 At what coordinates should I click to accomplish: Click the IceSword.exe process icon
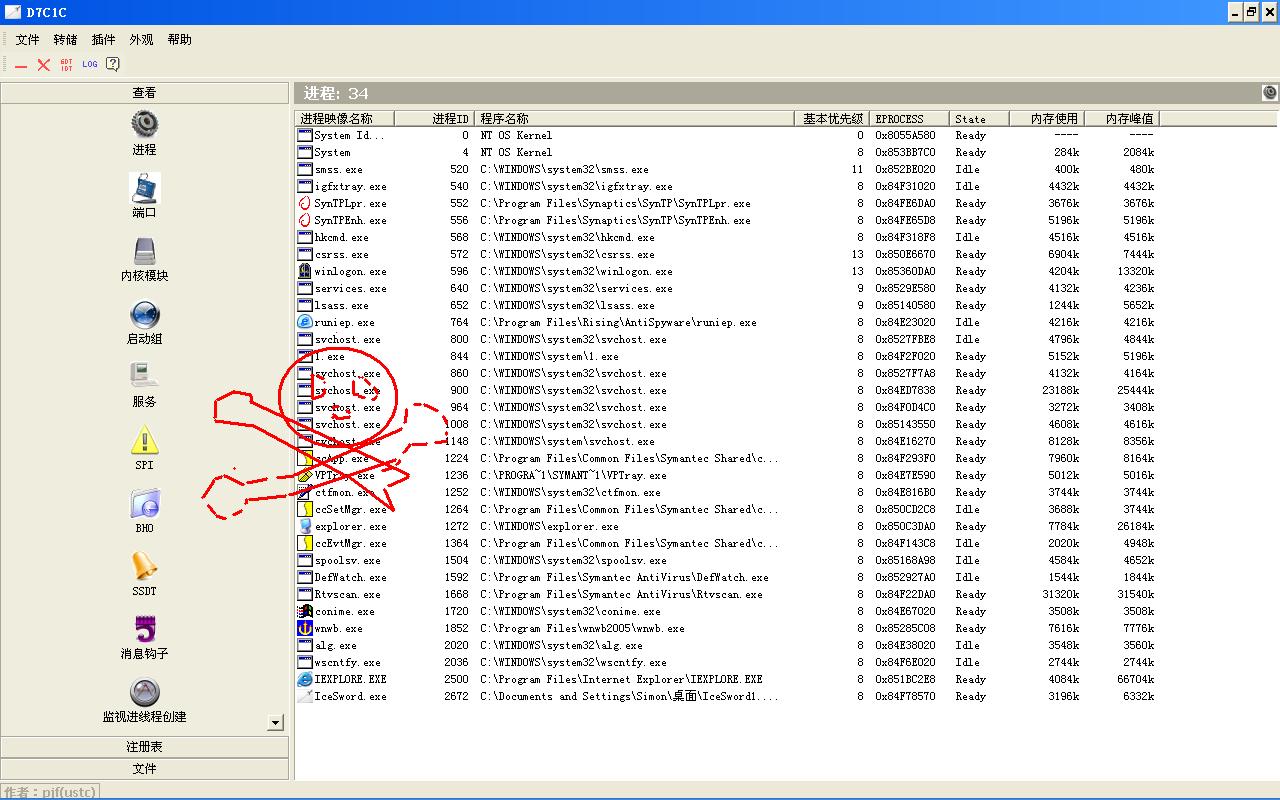(305, 696)
